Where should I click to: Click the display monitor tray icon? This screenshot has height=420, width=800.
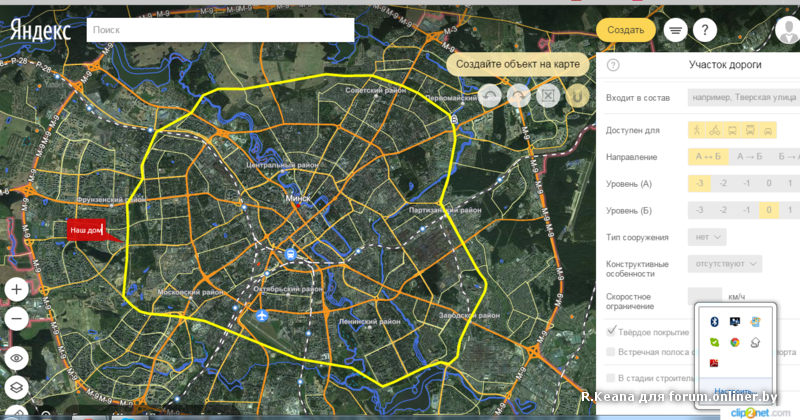735,321
